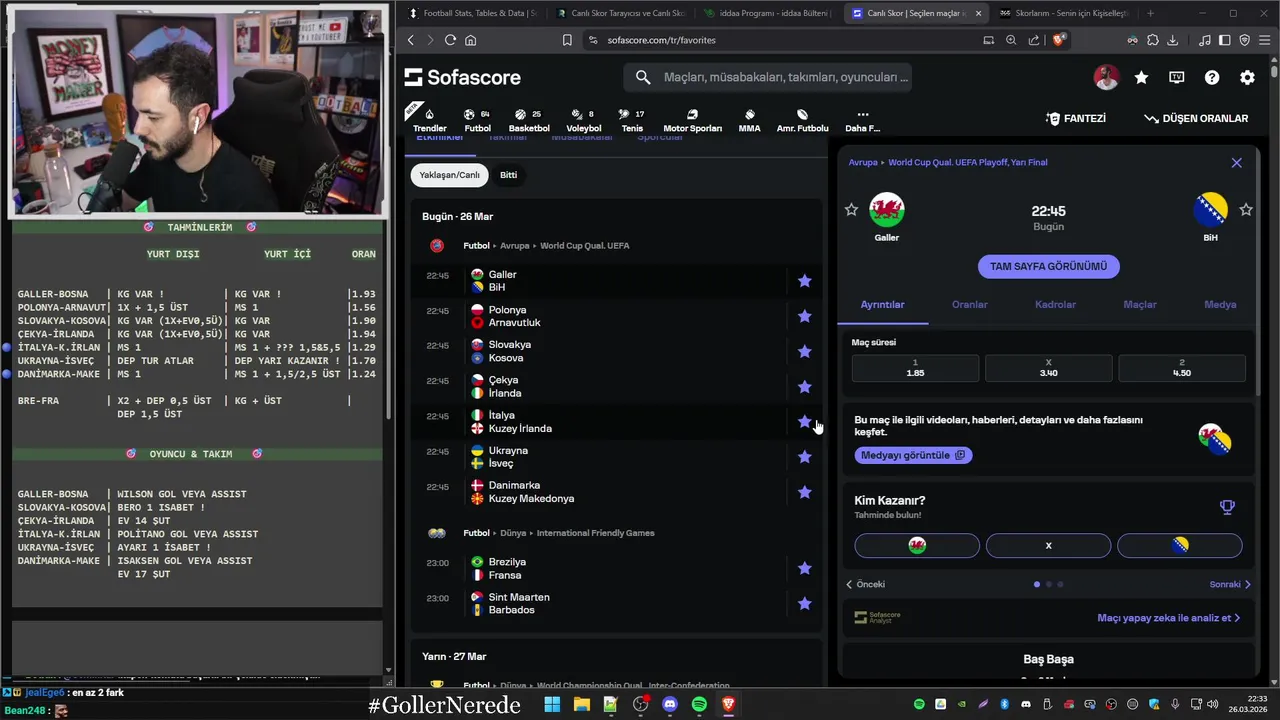Click Medyayı görüntüle button

(912, 455)
